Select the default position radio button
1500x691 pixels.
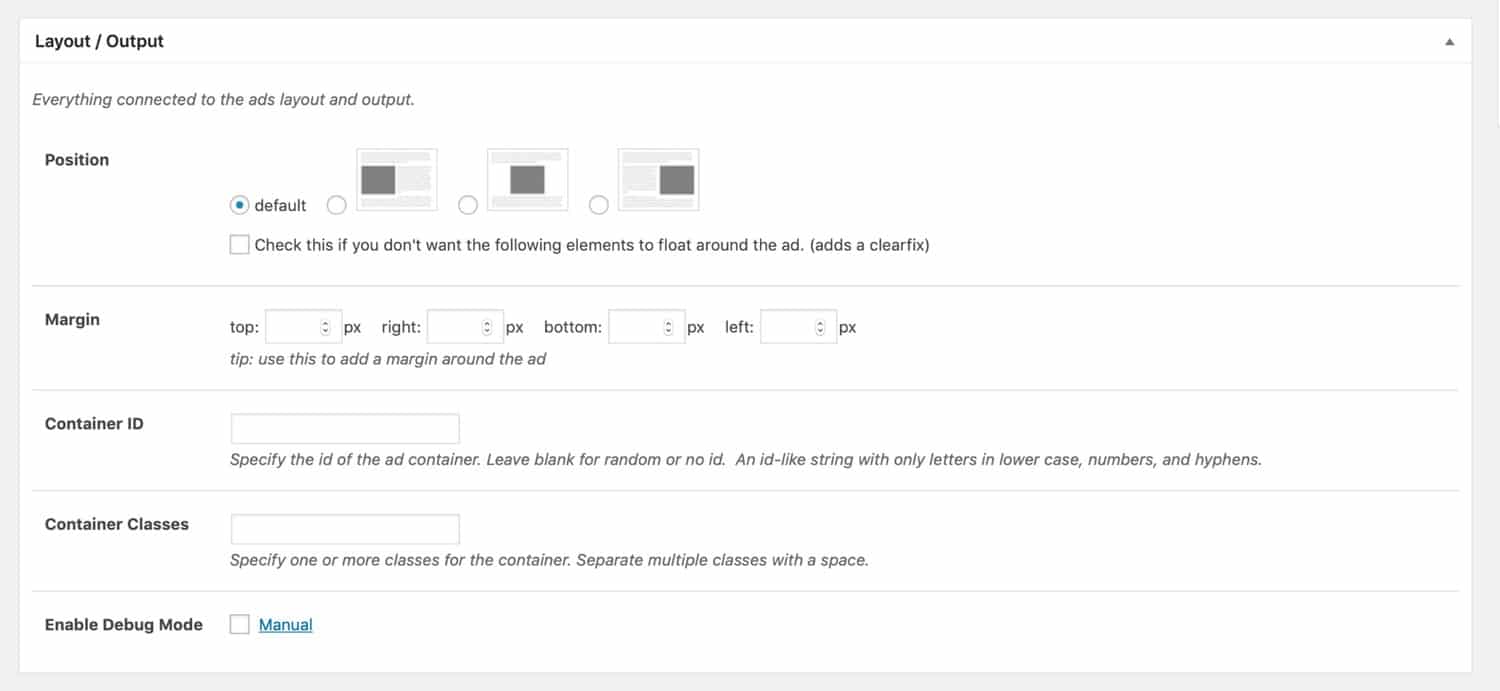point(239,205)
